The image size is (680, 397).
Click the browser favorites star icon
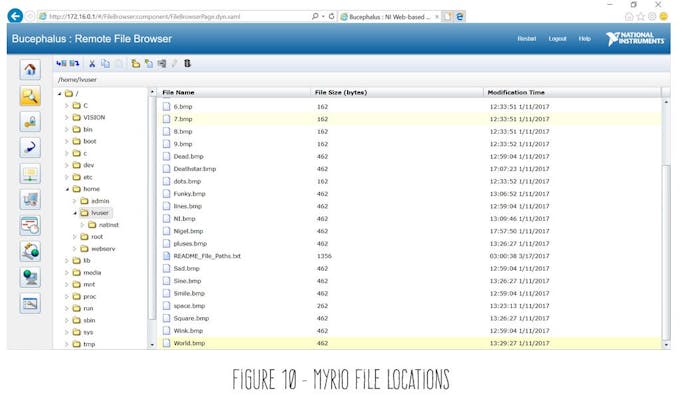click(x=640, y=16)
